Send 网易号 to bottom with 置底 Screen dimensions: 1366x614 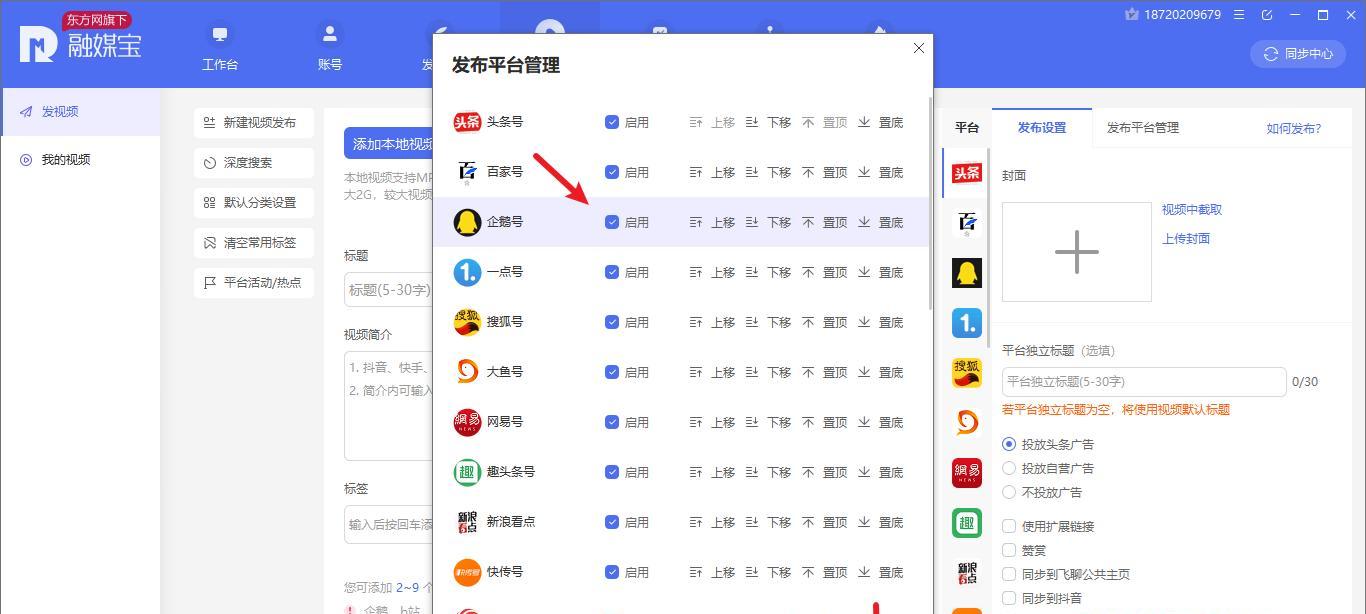pyautogui.click(x=880, y=422)
